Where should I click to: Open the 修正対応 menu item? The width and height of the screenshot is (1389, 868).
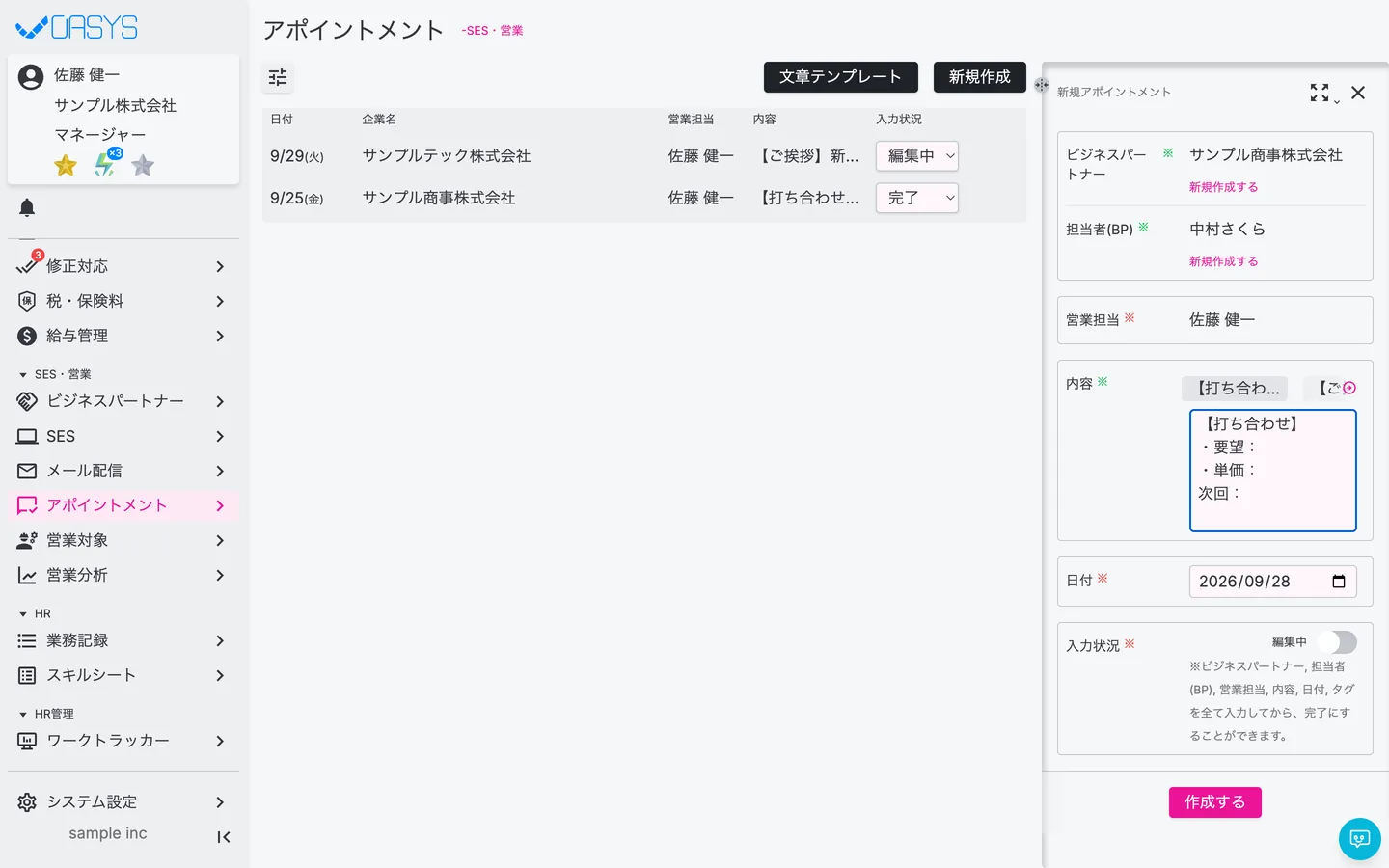point(123,266)
